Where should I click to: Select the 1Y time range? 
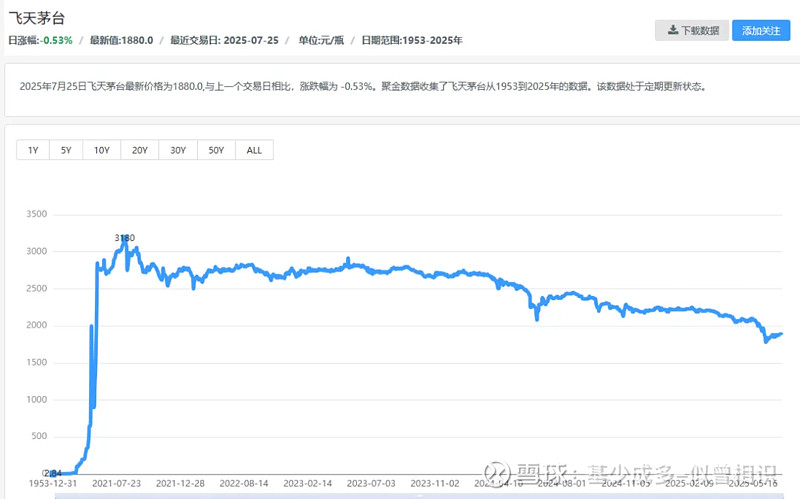pos(33,150)
